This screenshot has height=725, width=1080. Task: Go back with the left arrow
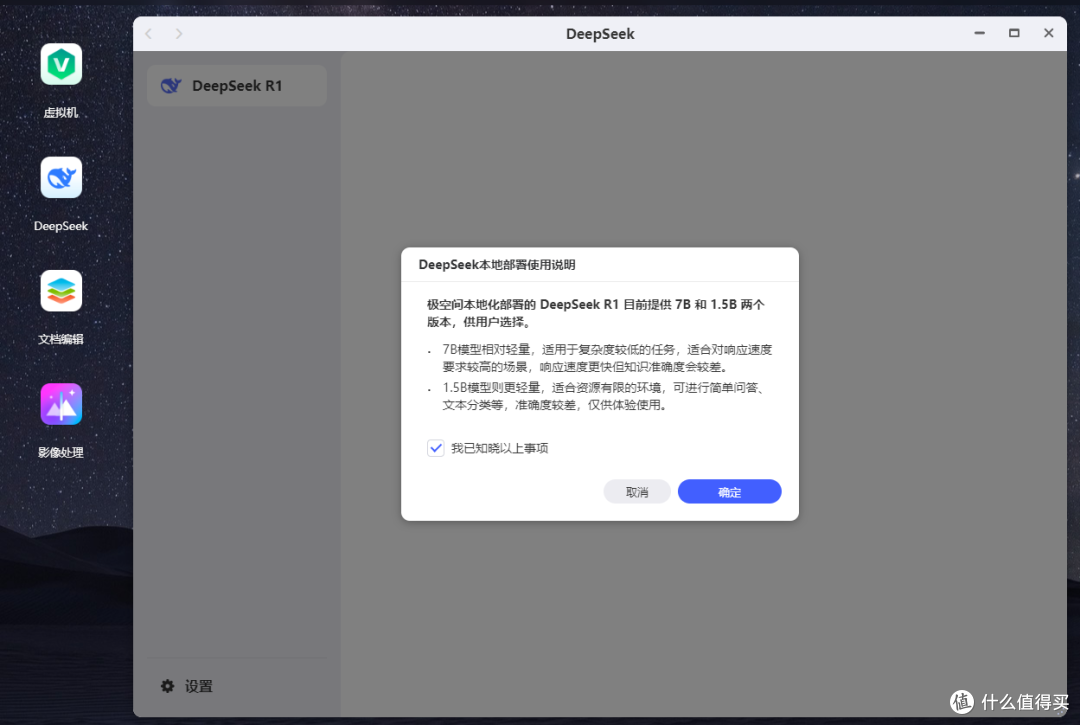(x=149, y=34)
